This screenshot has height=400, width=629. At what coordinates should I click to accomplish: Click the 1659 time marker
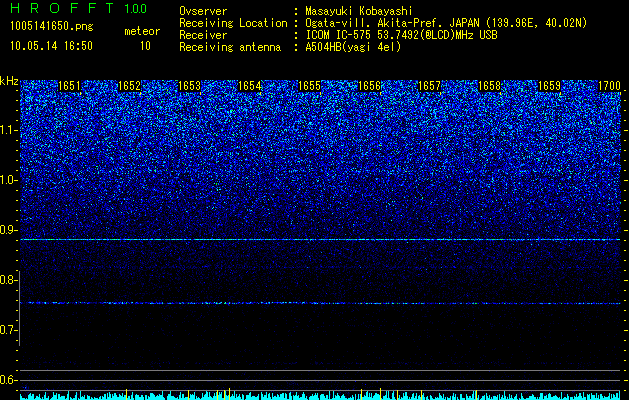click(x=549, y=86)
